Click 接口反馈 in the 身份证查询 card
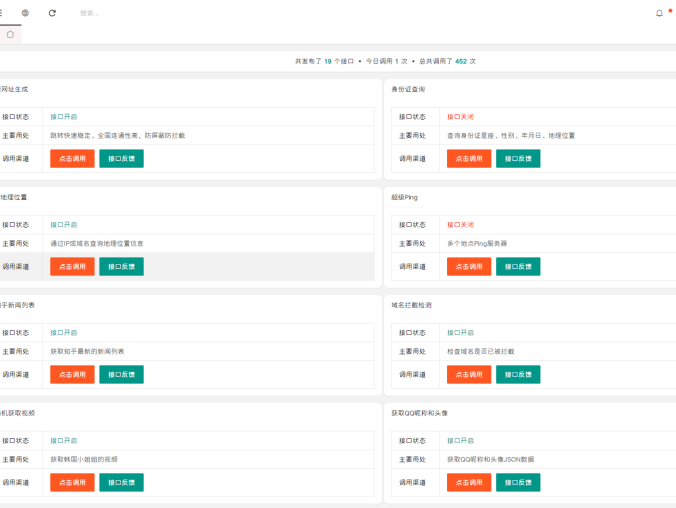 tap(518, 158)
